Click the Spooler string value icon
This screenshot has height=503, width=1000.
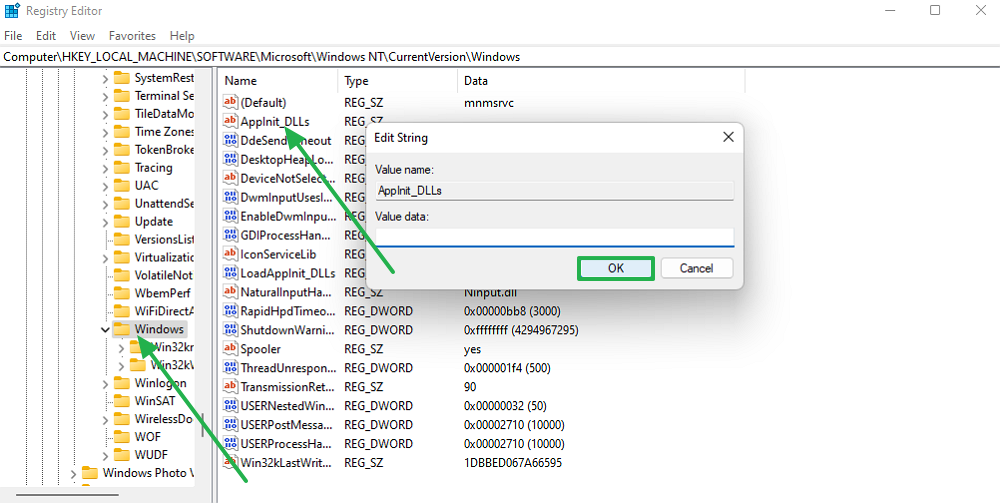(x=230, y=349)
